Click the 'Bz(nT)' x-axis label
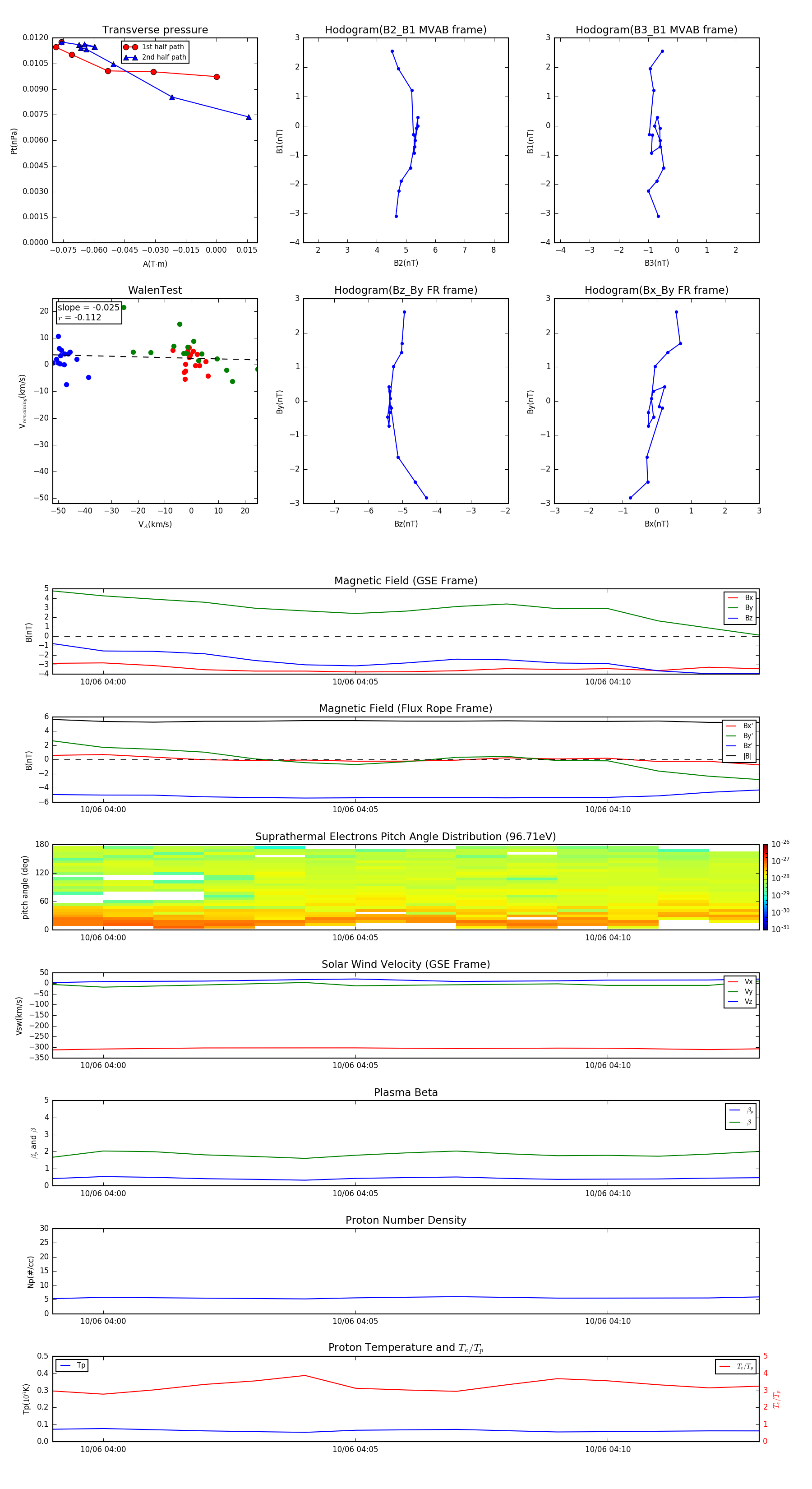The height and width of the screenshot is (1489, 812). click(406, 524)
